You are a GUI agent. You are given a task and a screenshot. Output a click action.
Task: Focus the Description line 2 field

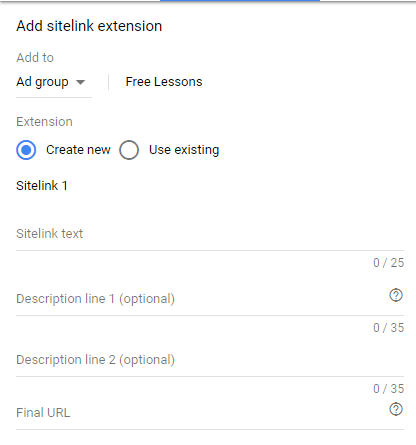click(x=210, y=360)
